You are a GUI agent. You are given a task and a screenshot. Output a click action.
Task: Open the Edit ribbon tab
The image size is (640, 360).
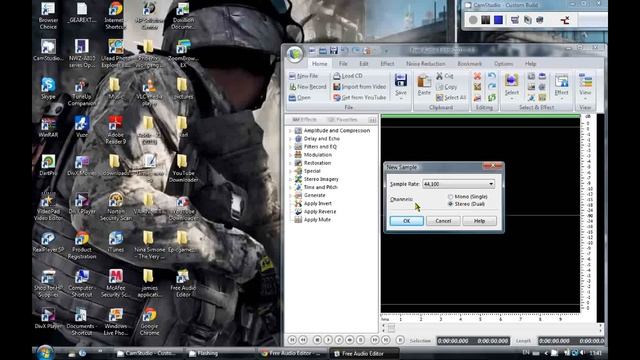[x=364, y=64]
